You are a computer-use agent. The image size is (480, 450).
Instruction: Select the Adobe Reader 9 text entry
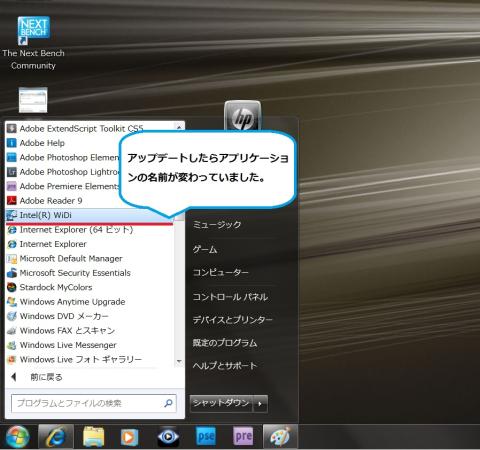[x=51, y=201]
